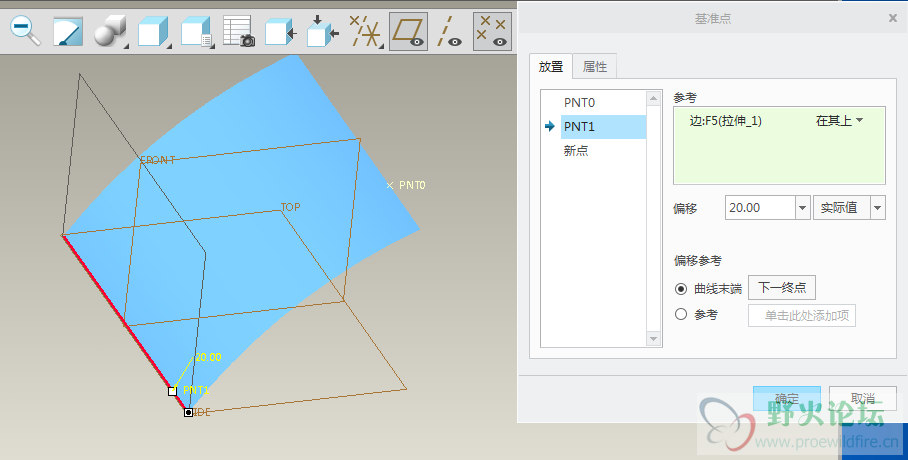908x460 pixels.
Task: Open the offset value dropdown arrow
Action: [803, 207]
